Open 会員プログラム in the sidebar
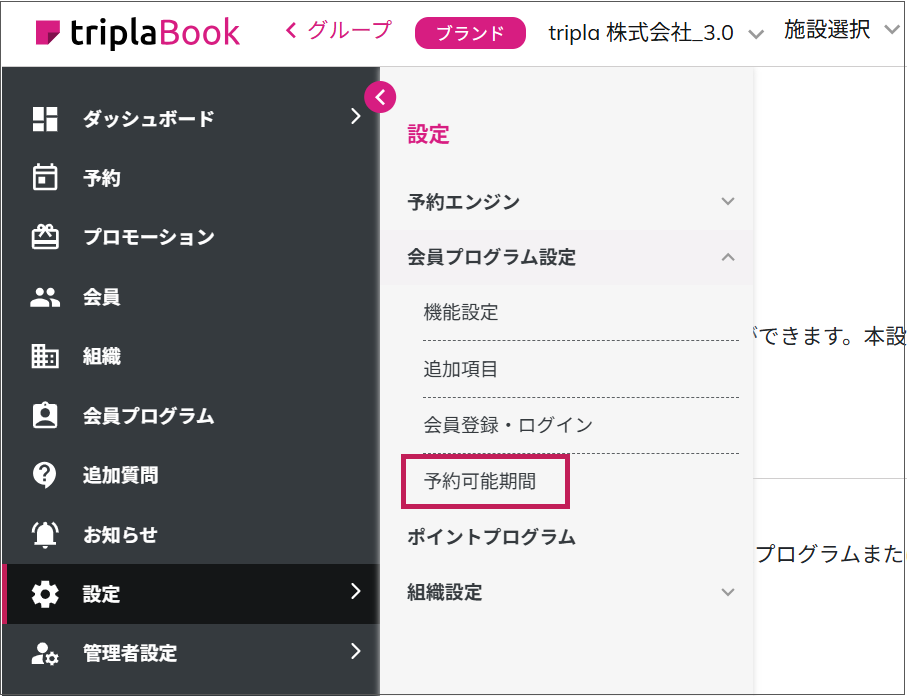Image resolution: width=909 pixels, height=698 pixels. (x=191, y=415)
